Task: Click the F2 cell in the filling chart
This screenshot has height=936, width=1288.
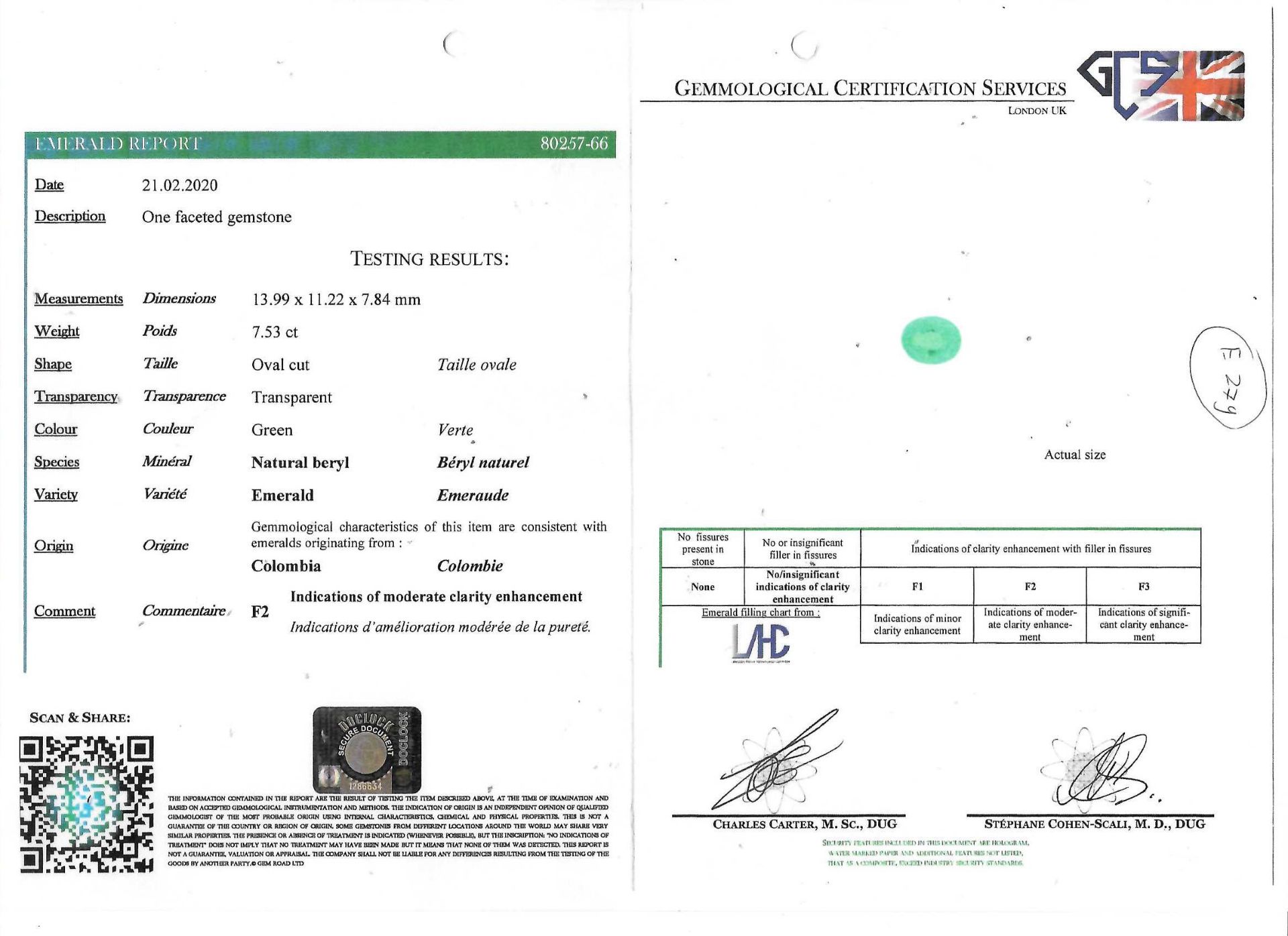Action: [x=1030, y=587]
